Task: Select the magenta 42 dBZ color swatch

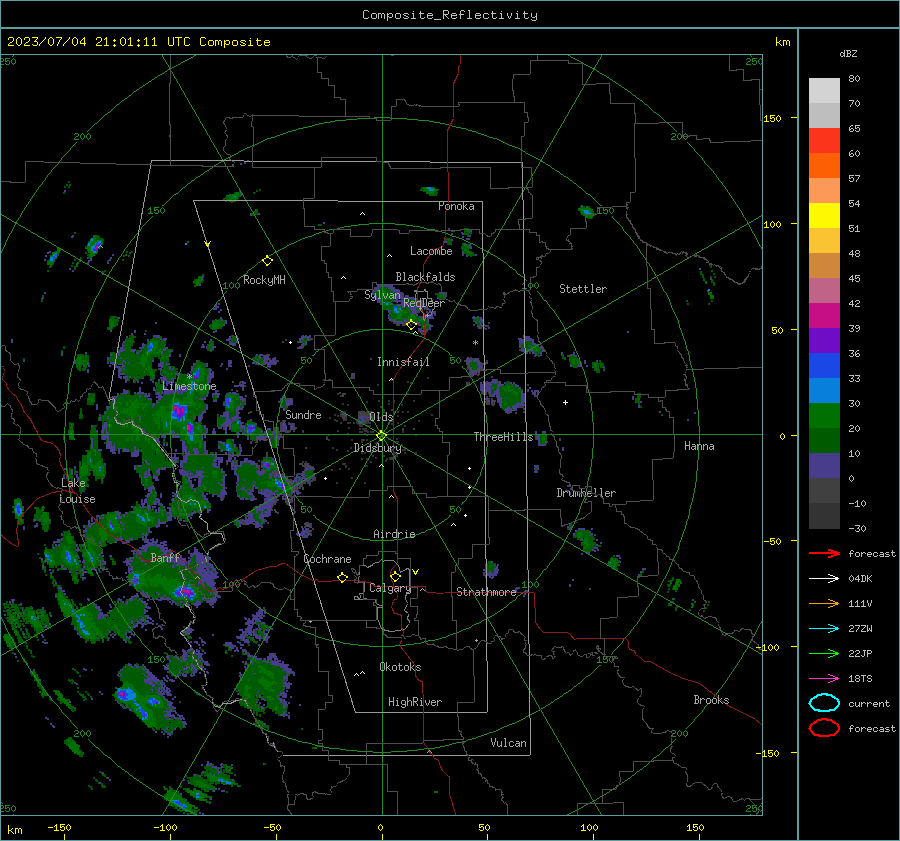Action: [824, 316]
